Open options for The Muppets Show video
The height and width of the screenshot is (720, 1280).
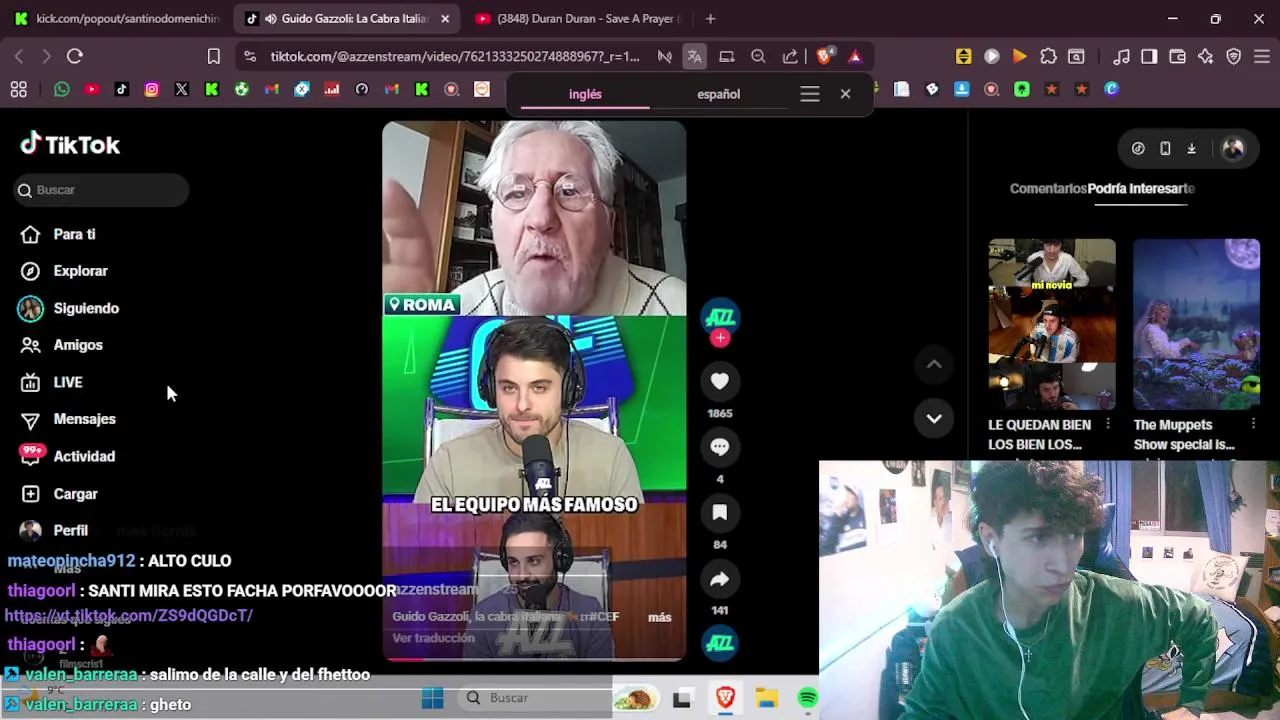click(x=1253, y=424)
